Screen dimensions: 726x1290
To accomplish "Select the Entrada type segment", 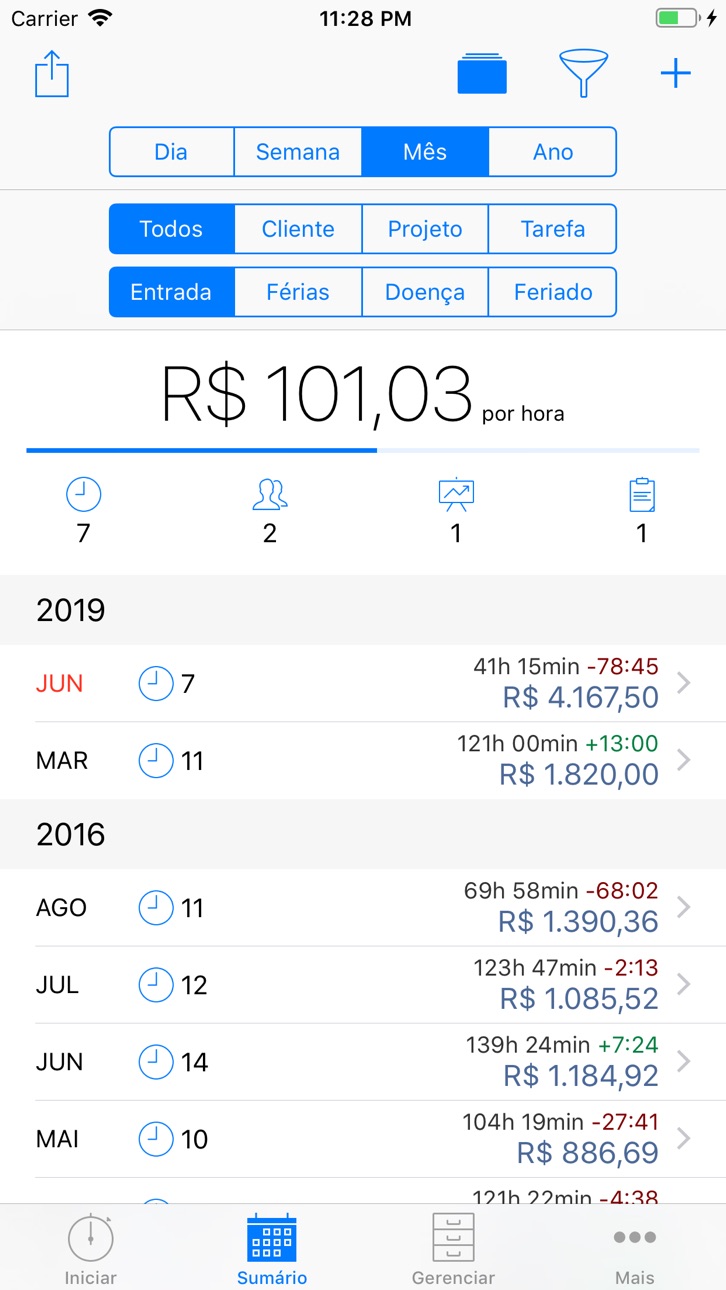I will click(171, 292).
